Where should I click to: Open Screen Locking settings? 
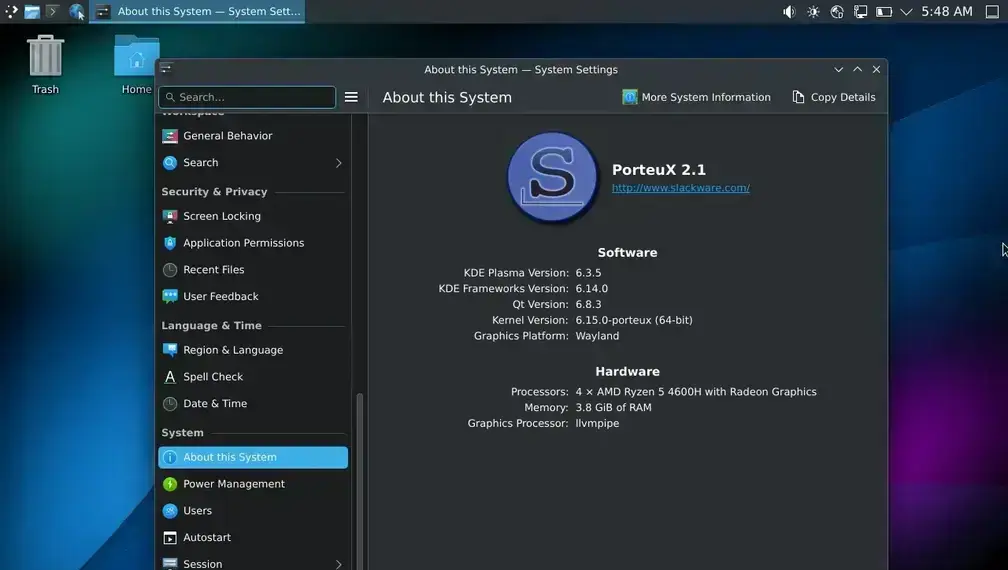tap(253, 216)
